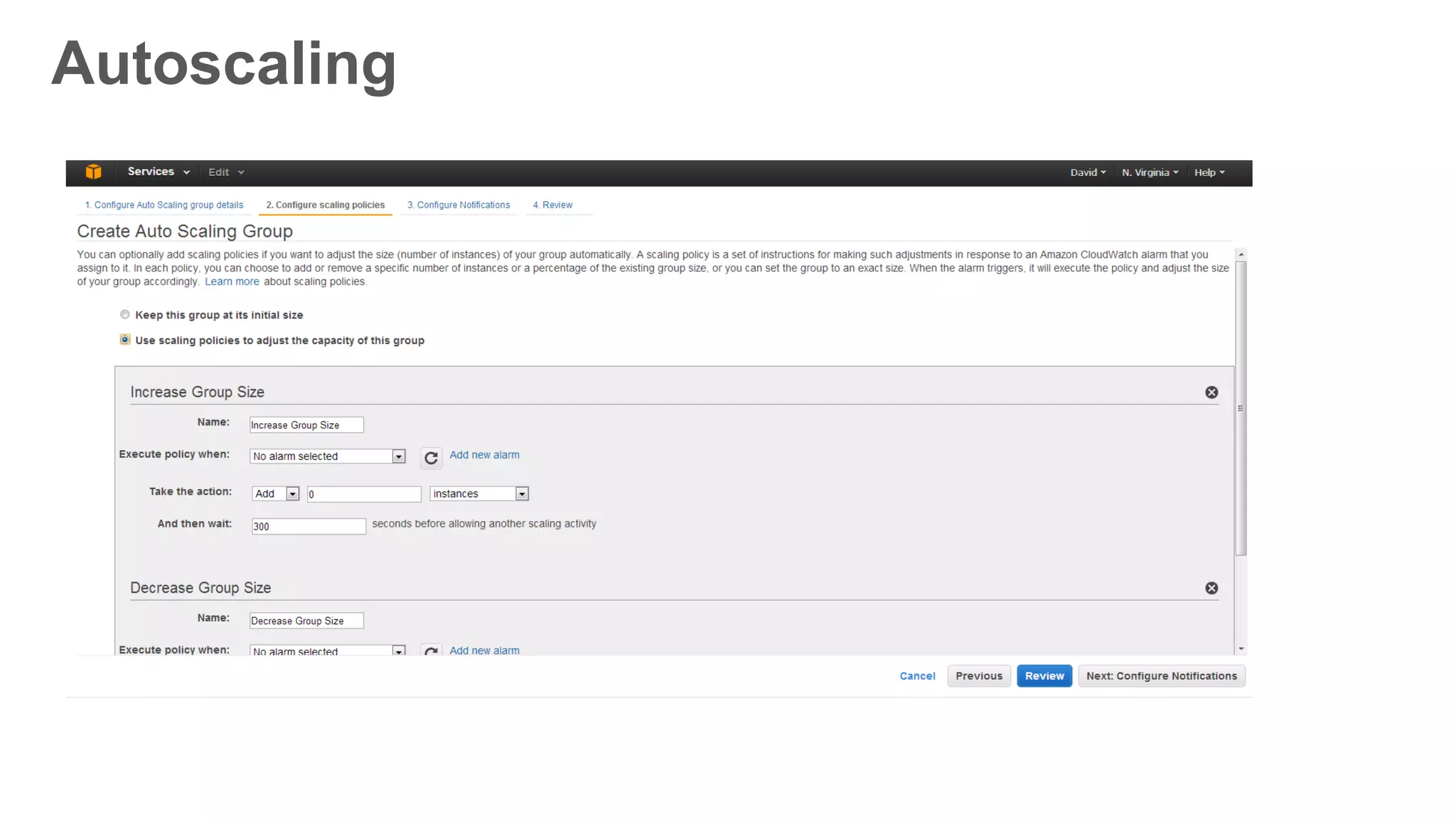Click the vertical scrollbar thumb

(x=1241, y=408)
